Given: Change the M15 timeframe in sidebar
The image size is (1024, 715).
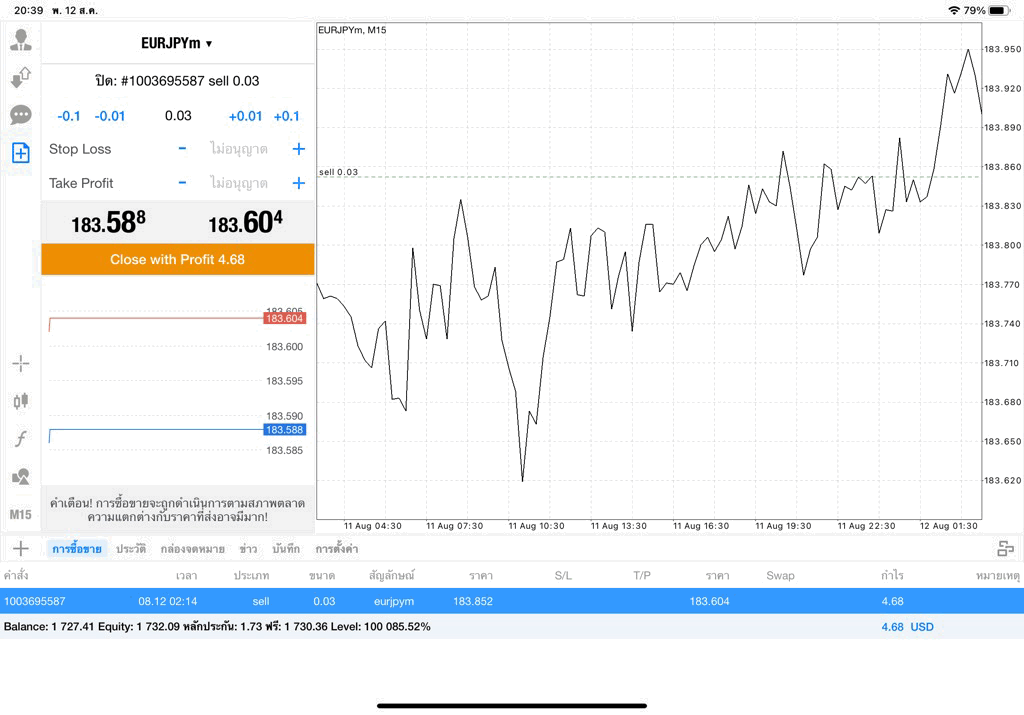Looking at the screenshot, I should point(20,515).
